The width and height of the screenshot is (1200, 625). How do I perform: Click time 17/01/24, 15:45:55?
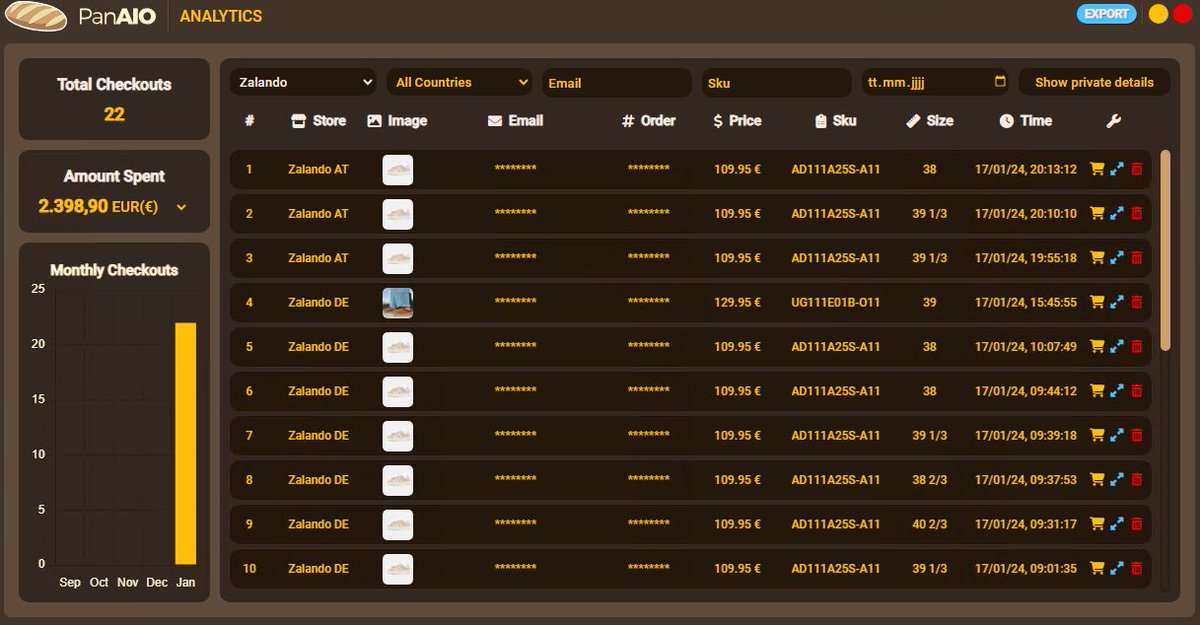click(x=1026, y=302)
